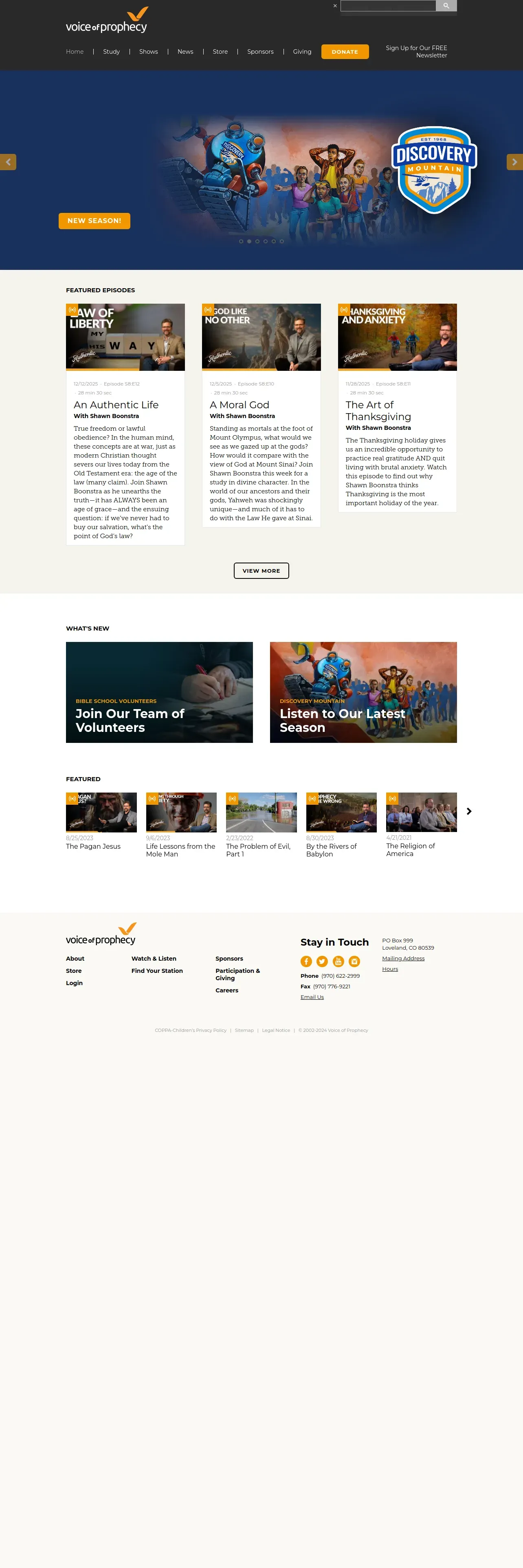Open footer Sponsors link
The height and width of the screenshot is (1568, 523).
click(x=230, y=959)
